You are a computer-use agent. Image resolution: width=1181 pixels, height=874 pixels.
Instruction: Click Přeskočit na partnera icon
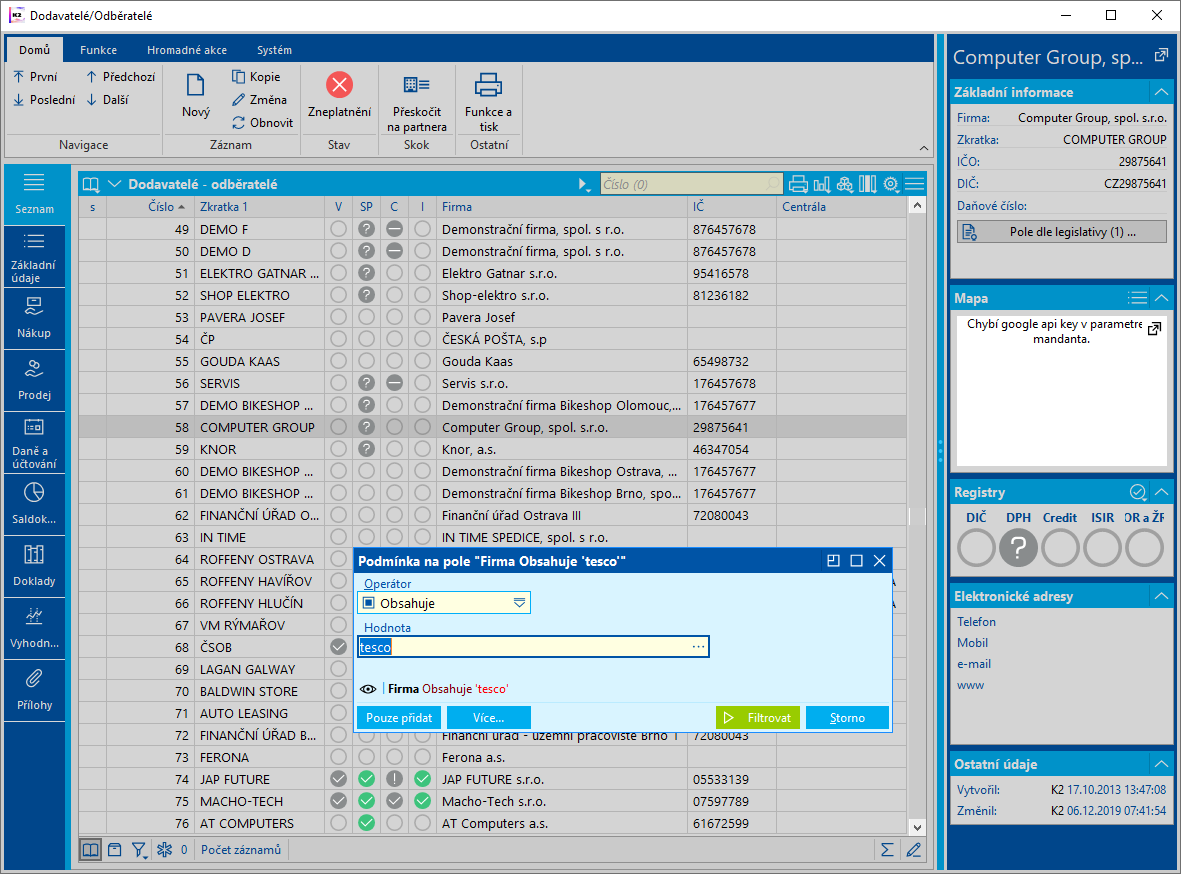tap(416, 85)
